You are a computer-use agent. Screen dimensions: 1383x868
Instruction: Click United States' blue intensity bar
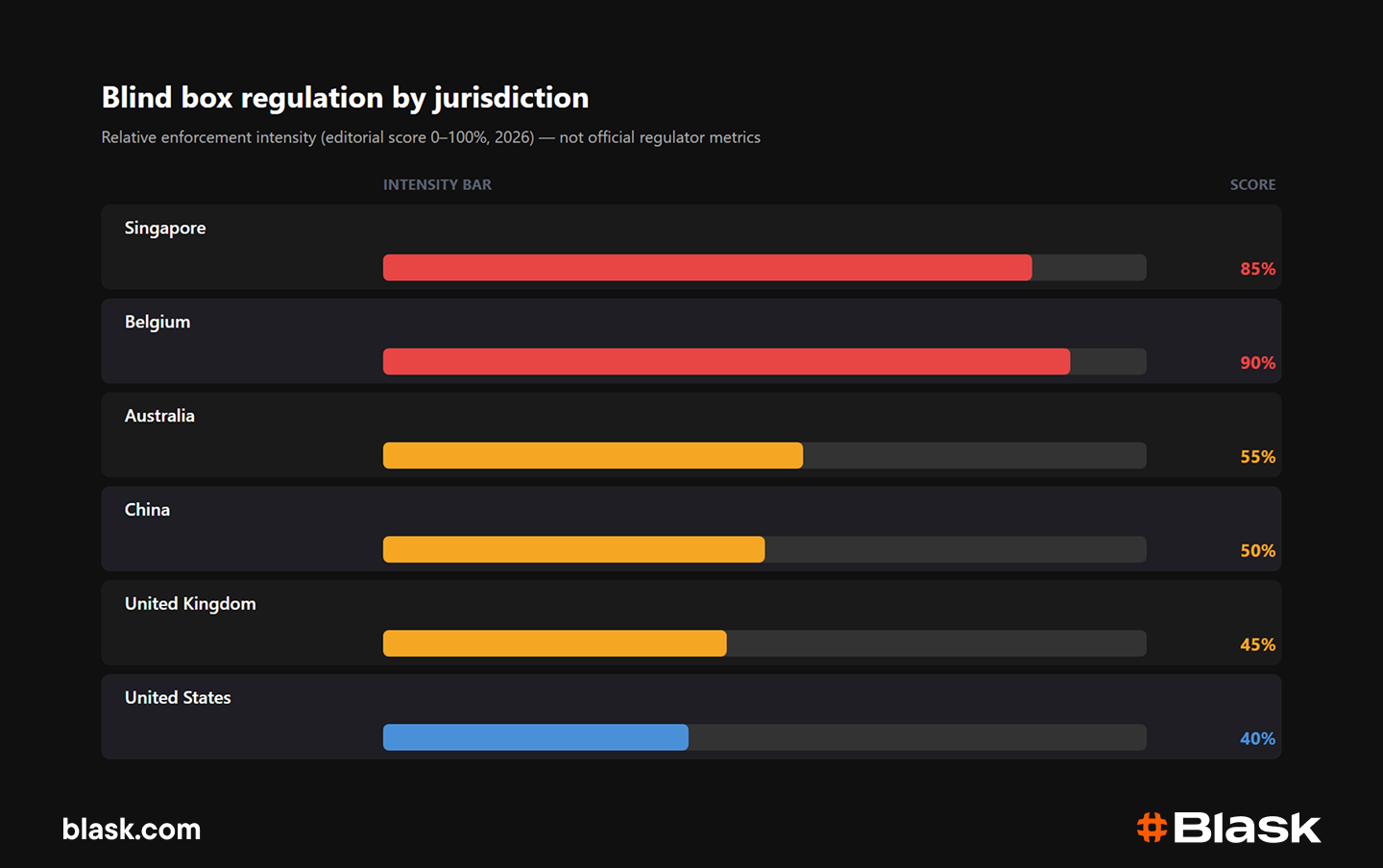[536, 737]
